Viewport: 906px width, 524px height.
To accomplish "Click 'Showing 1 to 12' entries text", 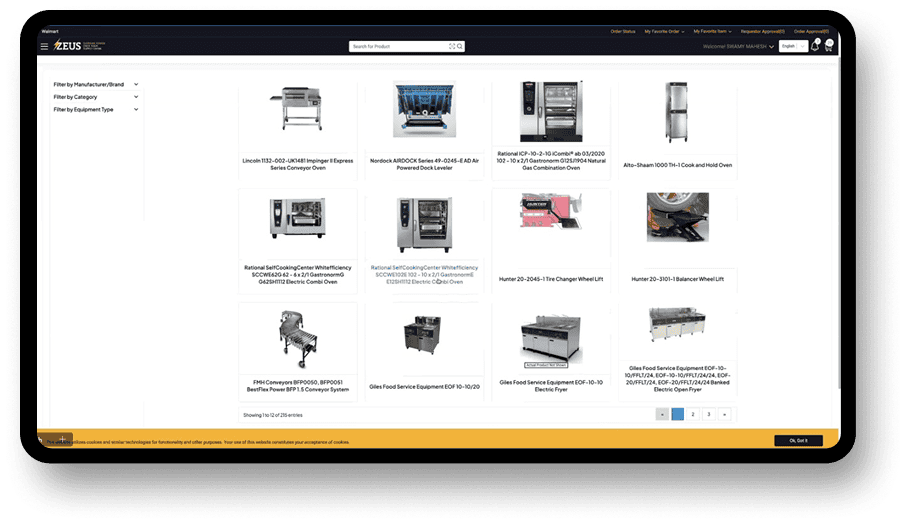I will [273, 415].
